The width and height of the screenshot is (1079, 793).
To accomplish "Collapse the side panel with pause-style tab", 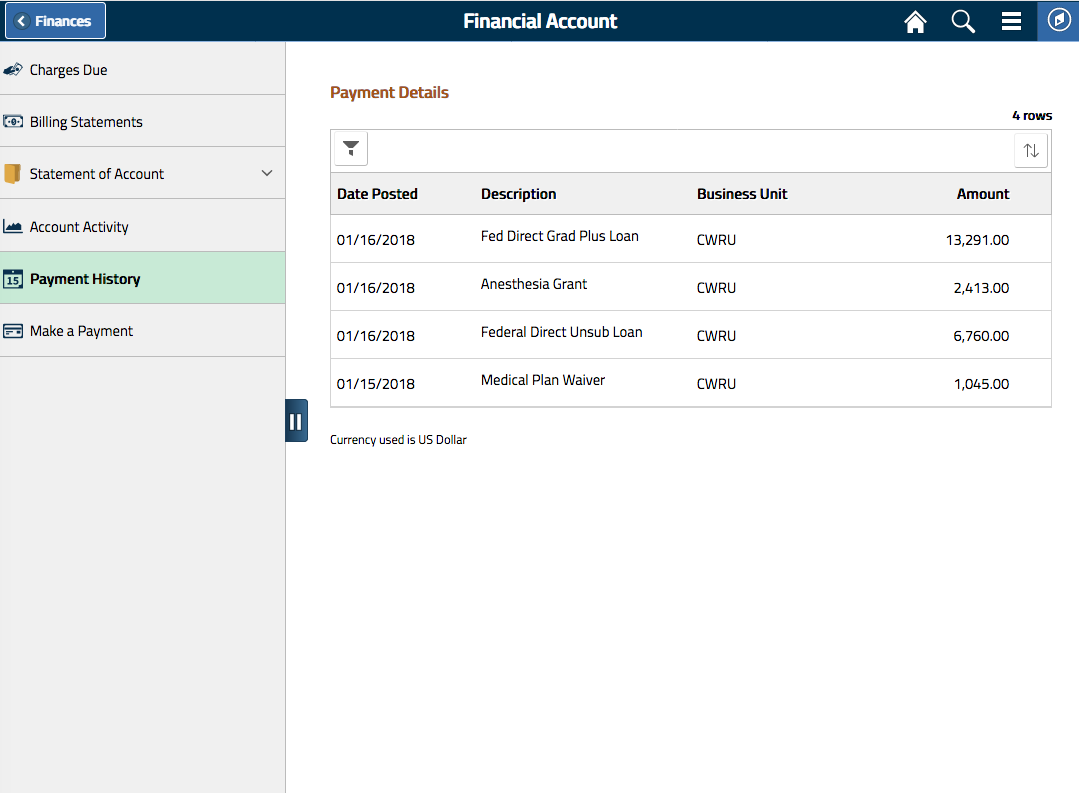I will pyautogui.click(x=296, y=421).
